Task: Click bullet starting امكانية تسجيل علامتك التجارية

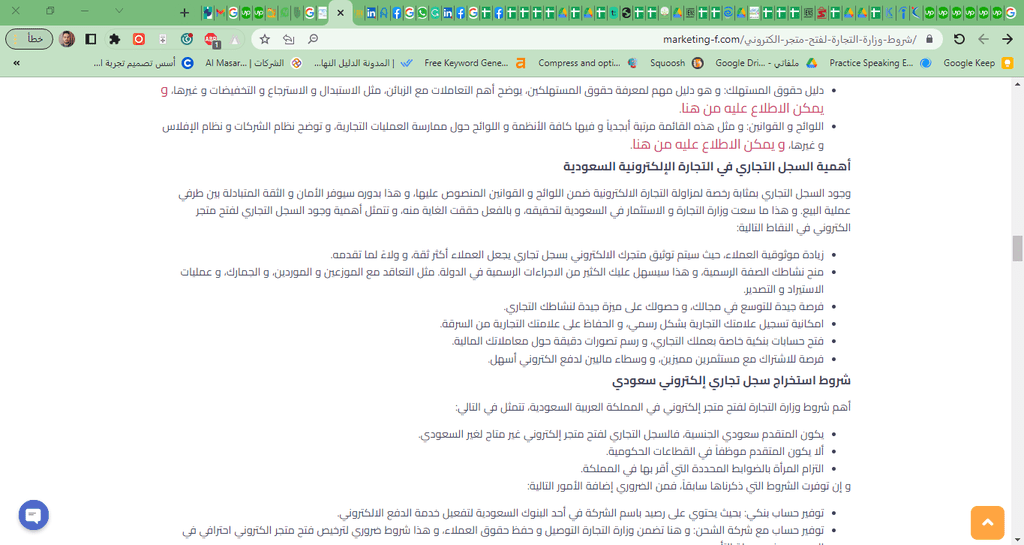Action: click(x=632, y=324)
